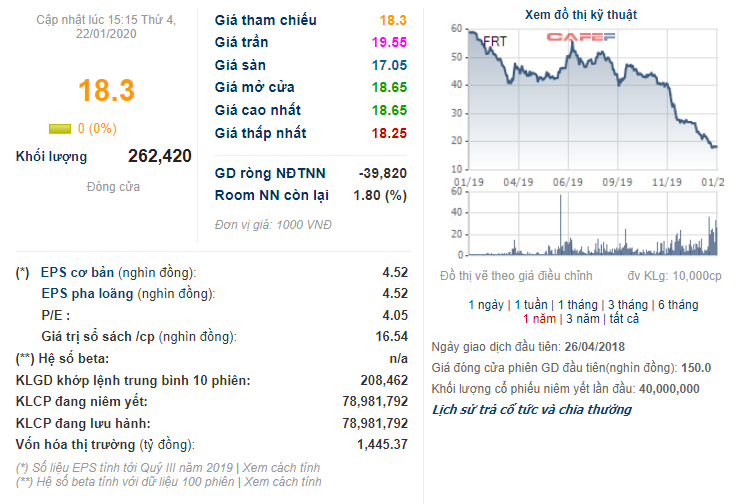
Task: Open 'Xem đồ thị kỹ thuật' link
Action: click(x=580, y=15)
